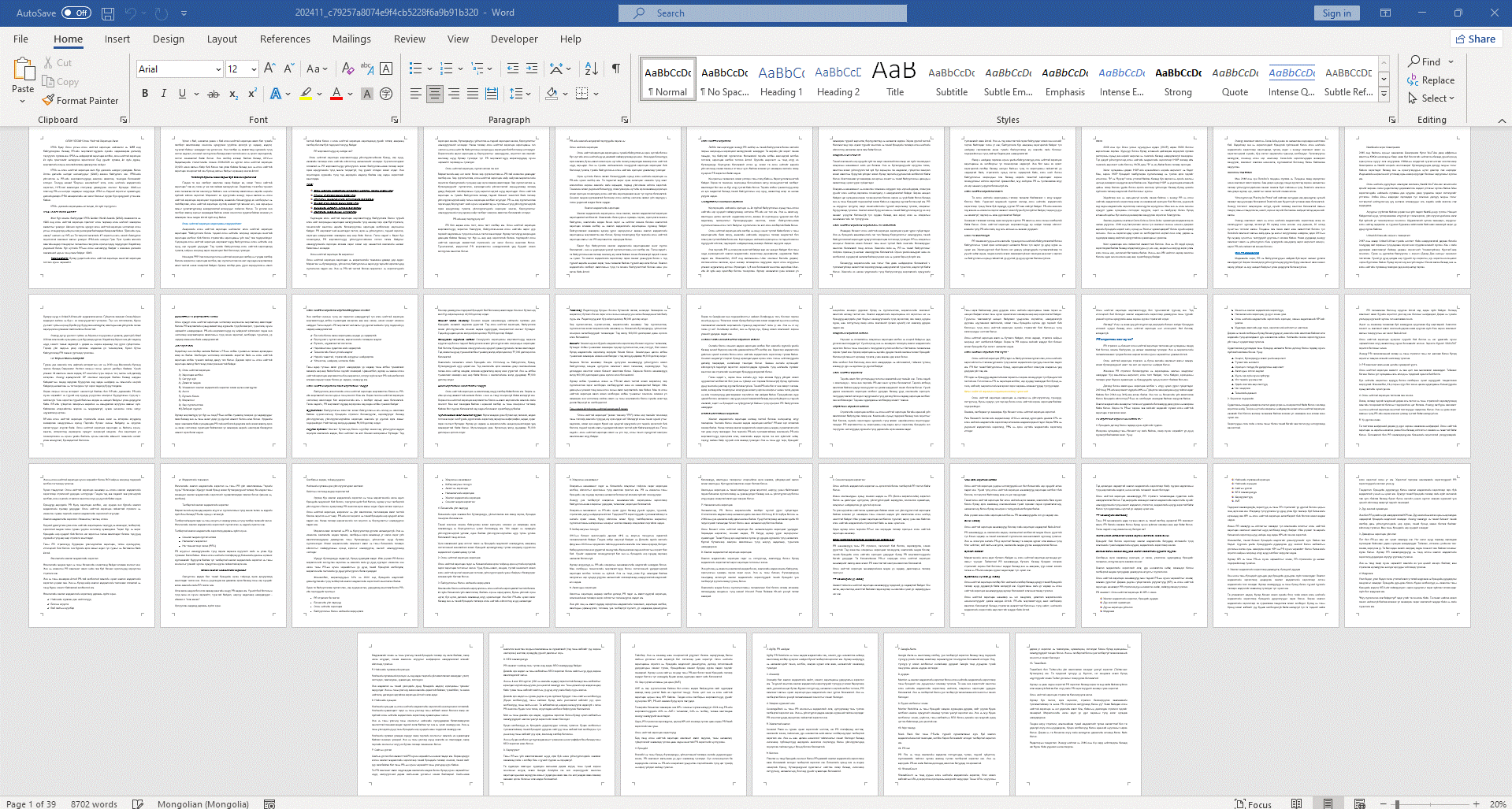The width and height of the screenshot is (1512, 809).
Task: Toggle underline formatting
Action: pos(182,94)
